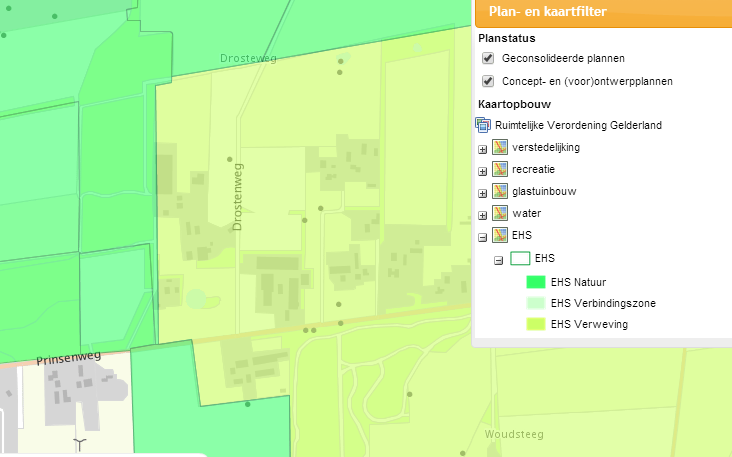Click the water layer map icon

500,214
